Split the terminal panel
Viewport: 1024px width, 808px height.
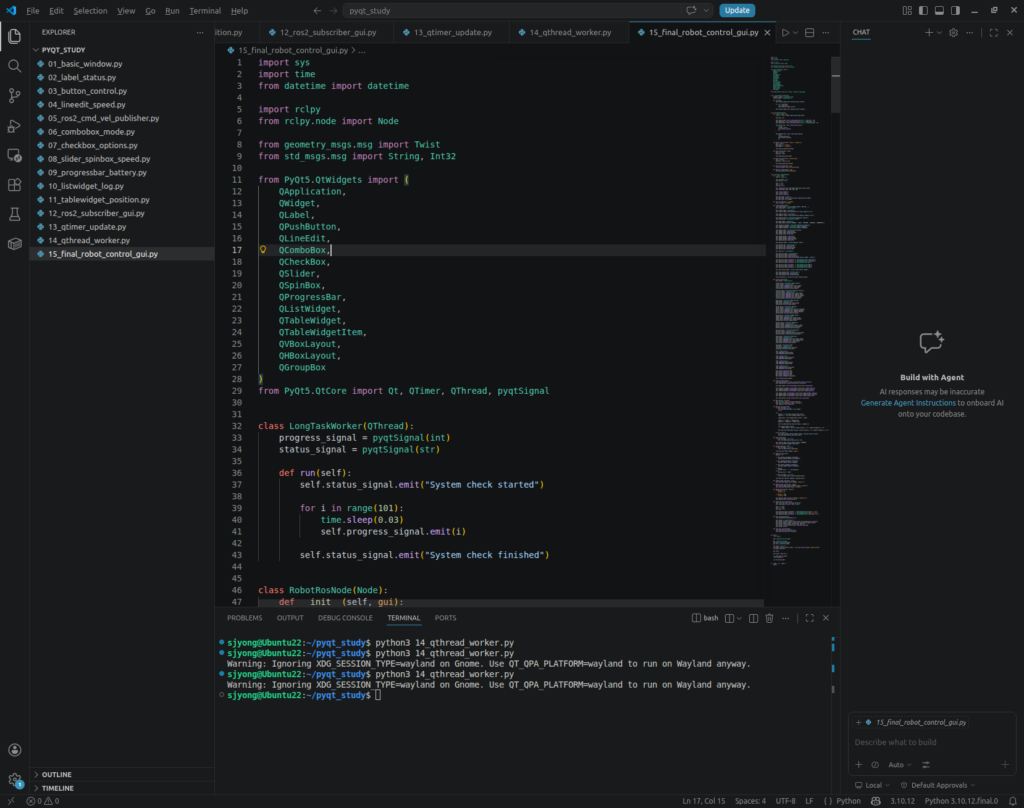(753, 618)
